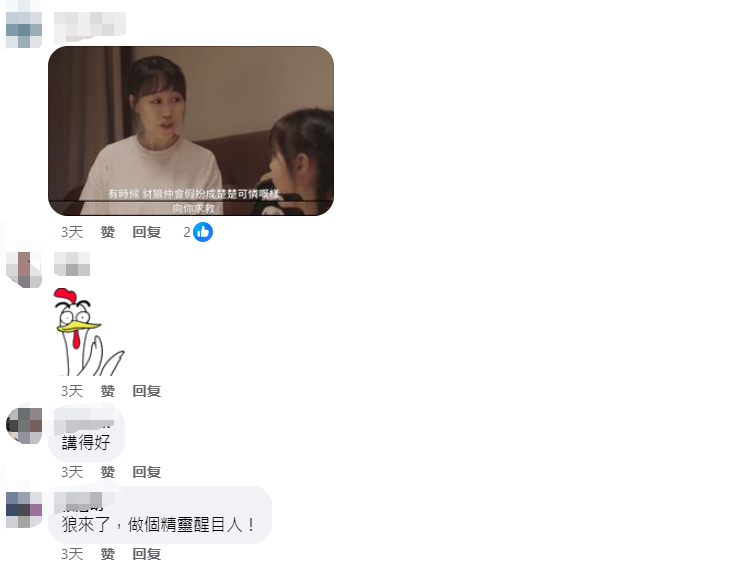Screen dimensions: 753x565
Task: Reply to the 講得好 comment
Action: [x=146, y=472]
